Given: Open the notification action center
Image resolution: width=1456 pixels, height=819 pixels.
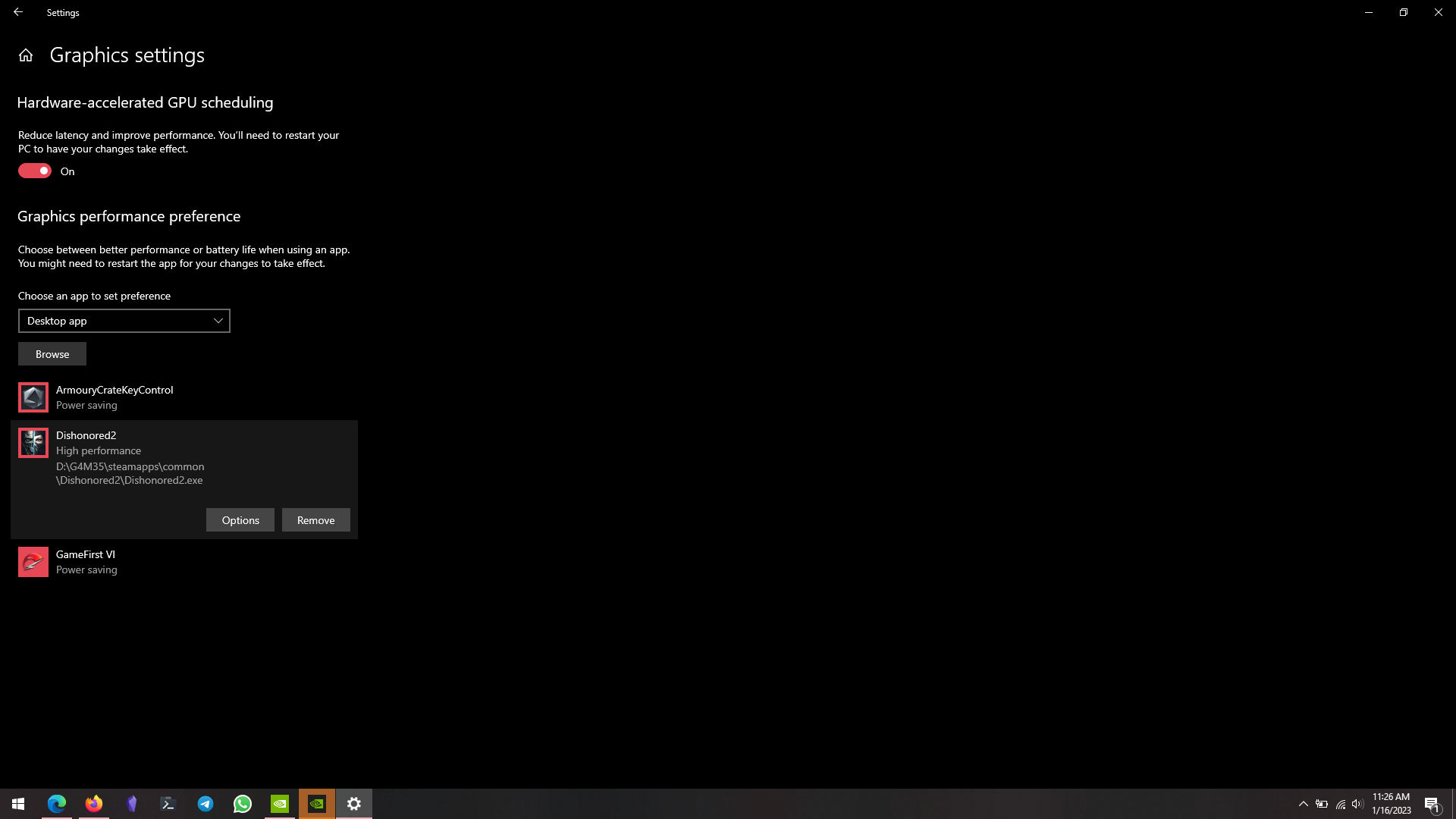Looking at the screenshot, I should 1432,804.
